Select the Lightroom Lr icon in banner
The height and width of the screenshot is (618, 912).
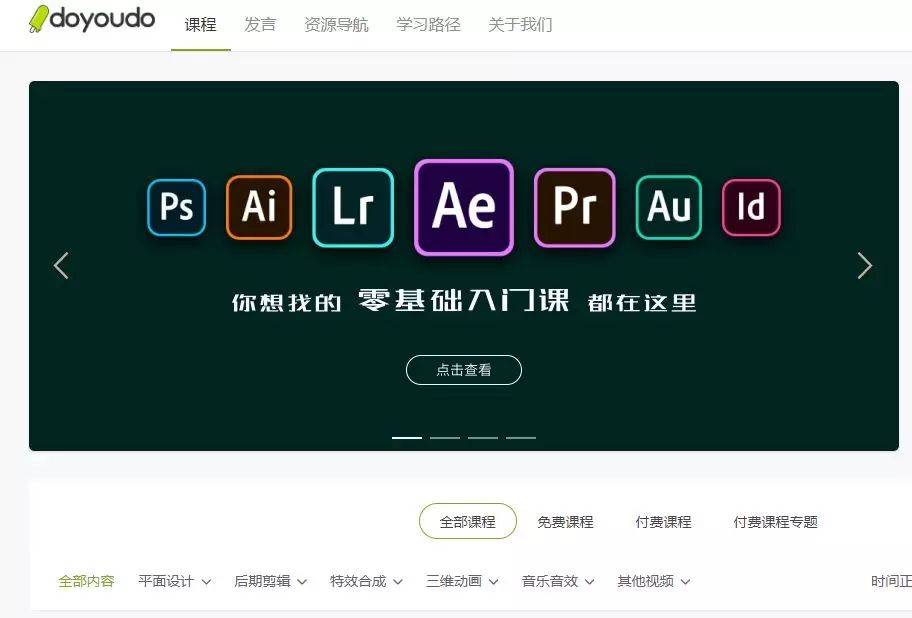pos(353,208)
